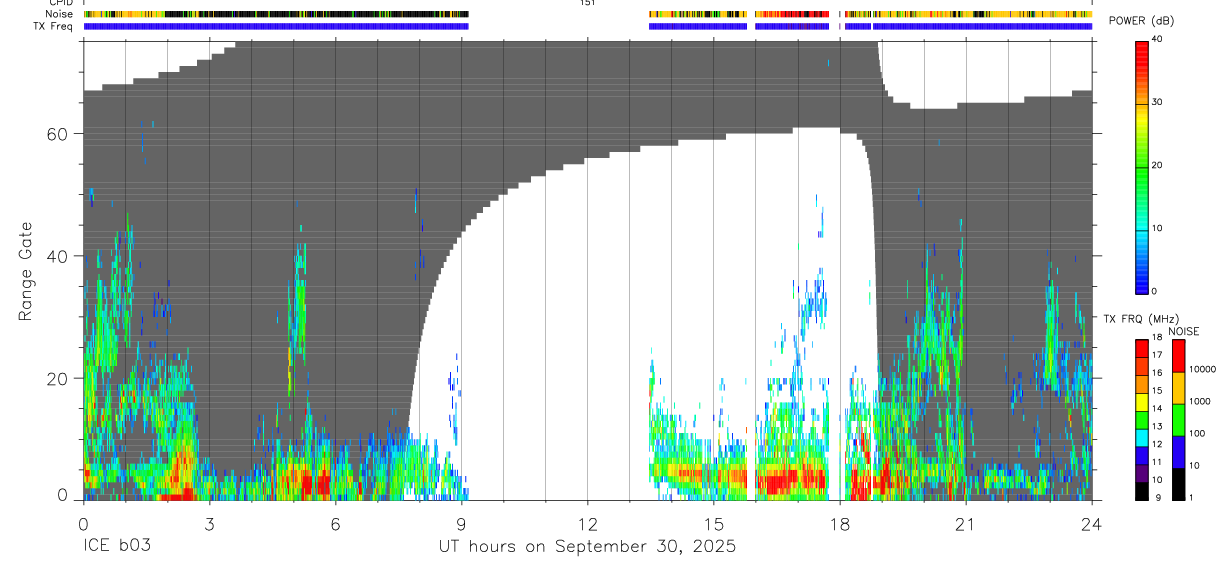Click the 'NOISE' legend title
This screenshot has height=567, width=1228.
click(1183, 331)
